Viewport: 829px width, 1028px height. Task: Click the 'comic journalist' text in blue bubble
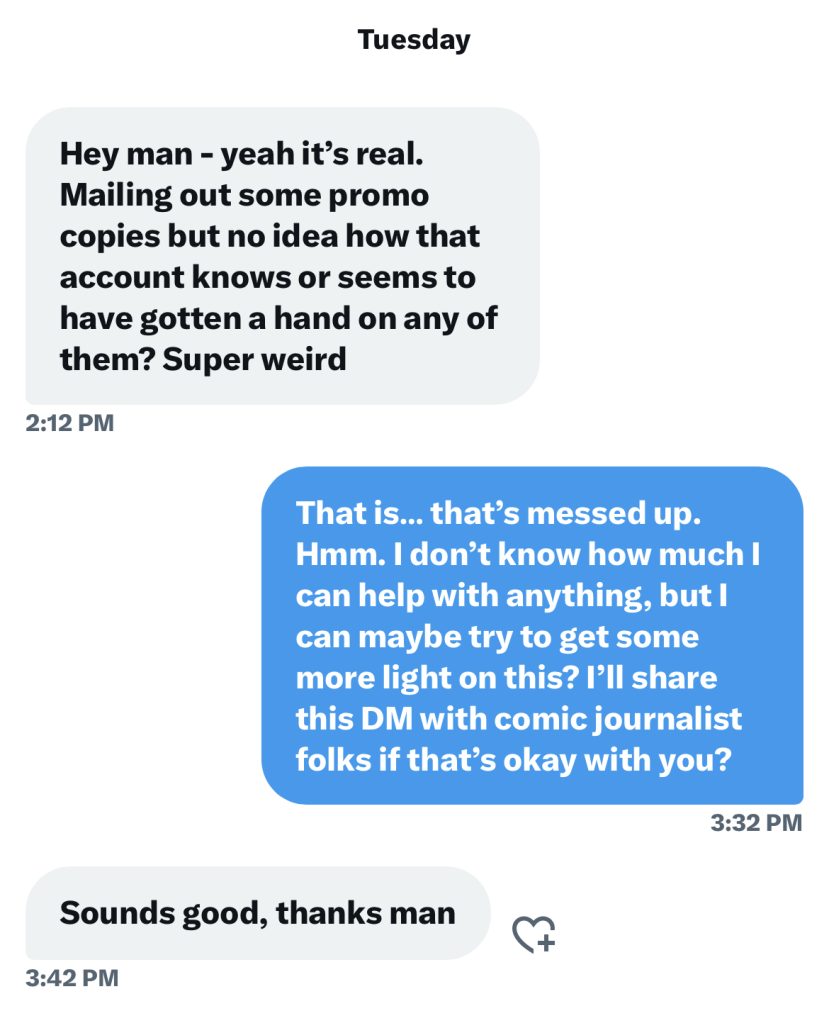(618, 719)
